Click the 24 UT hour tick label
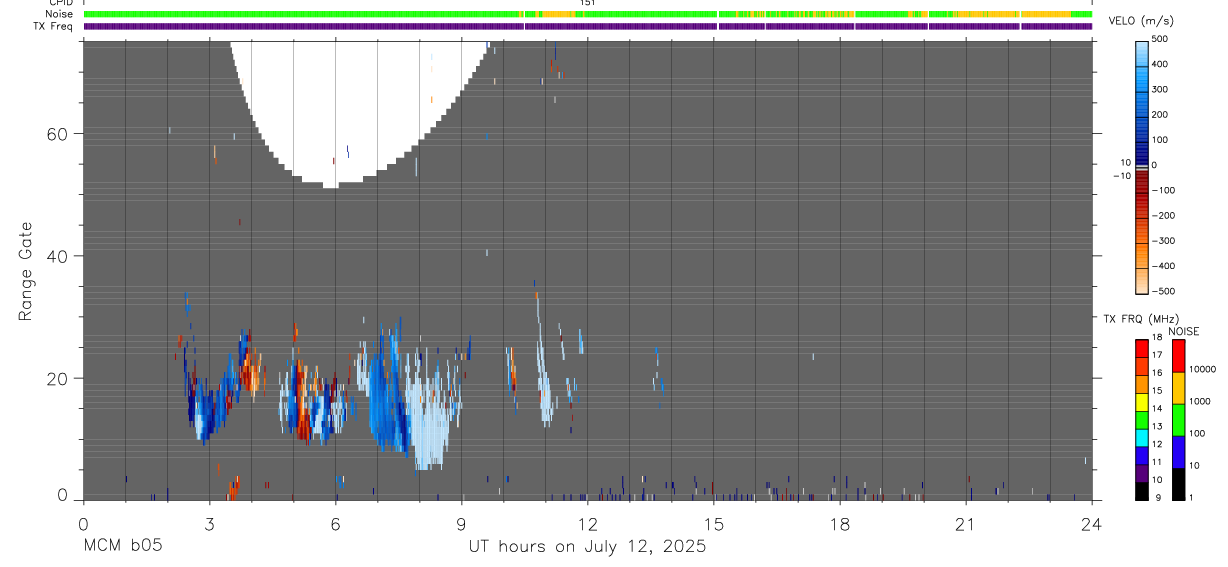This screenshot has height=567, width=1228. click(x=1092, y=524)
